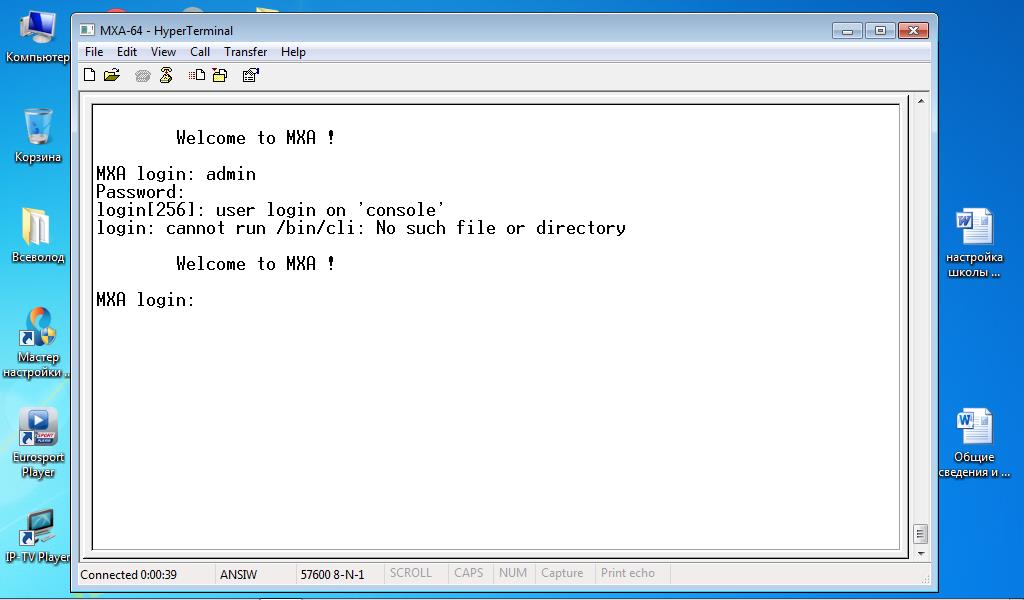1024x600 pixels.
Task: Open the File menu
Action: 94,52
